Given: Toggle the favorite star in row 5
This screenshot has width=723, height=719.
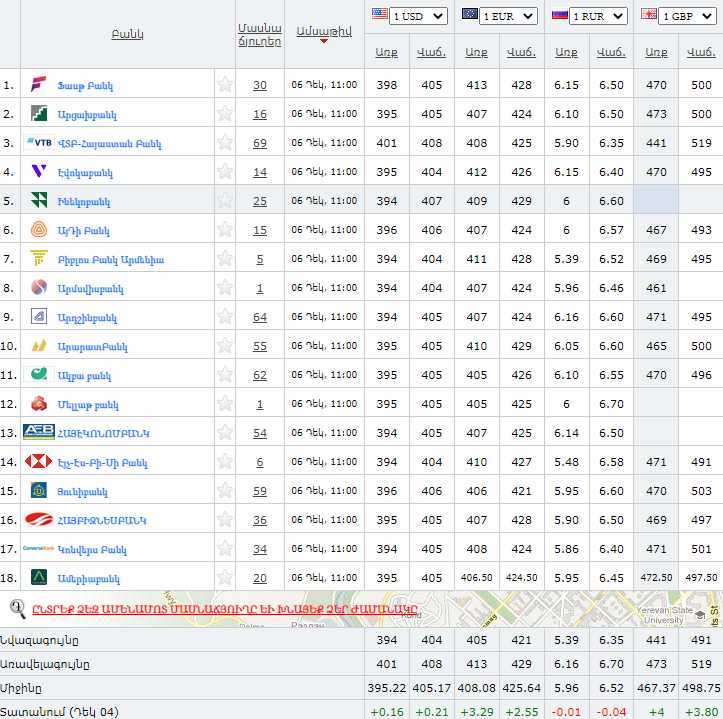Looking at the screenshot, I should [x=225, y=201].
